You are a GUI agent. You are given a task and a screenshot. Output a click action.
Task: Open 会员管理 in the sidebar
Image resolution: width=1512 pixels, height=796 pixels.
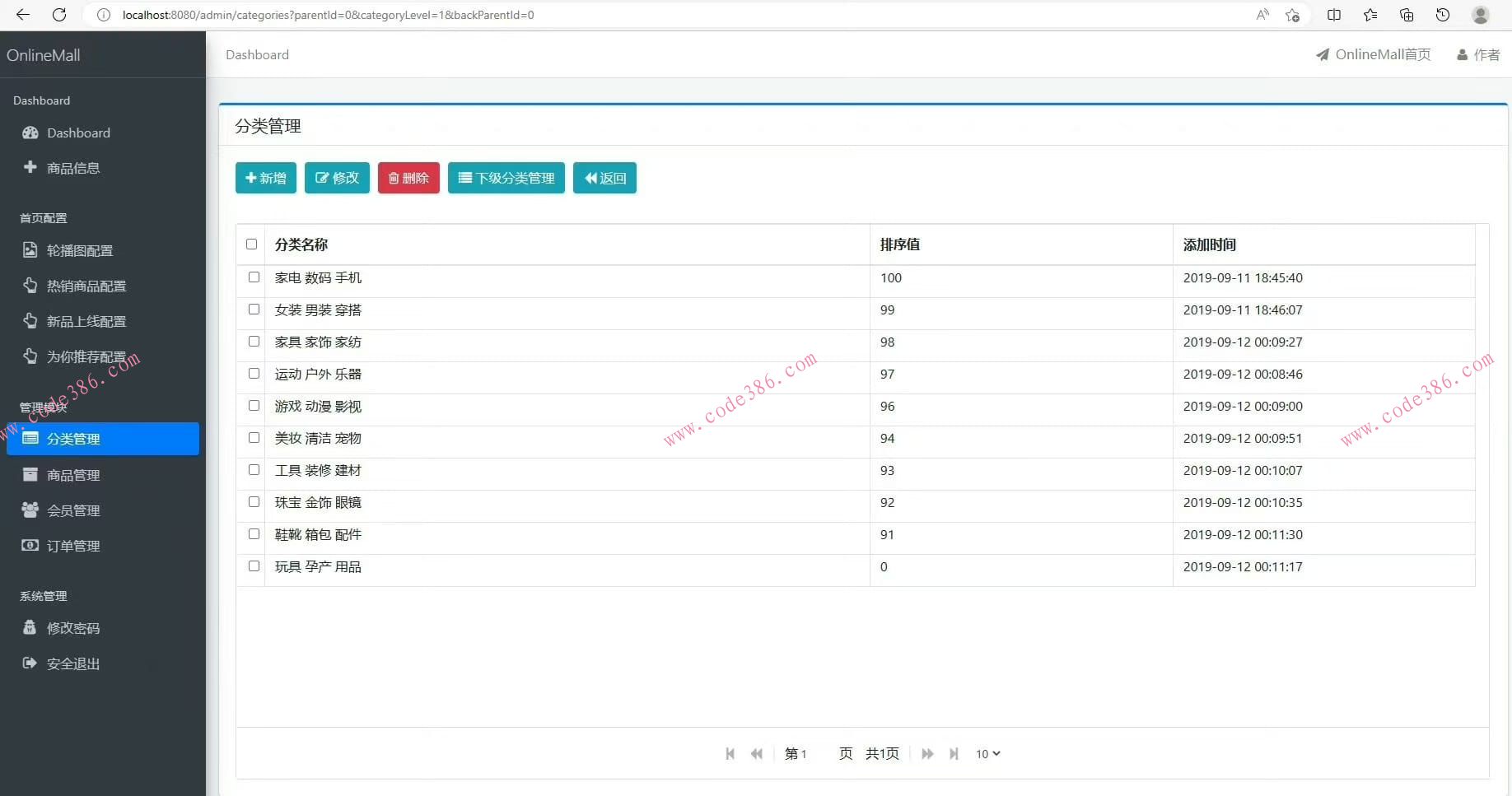point(103,510)
